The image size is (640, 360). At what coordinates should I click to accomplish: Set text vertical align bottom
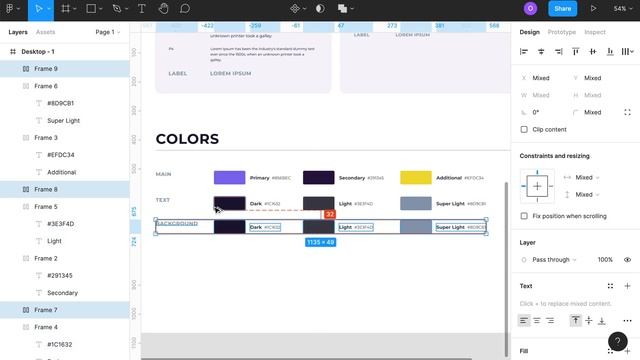click(602, 321)
